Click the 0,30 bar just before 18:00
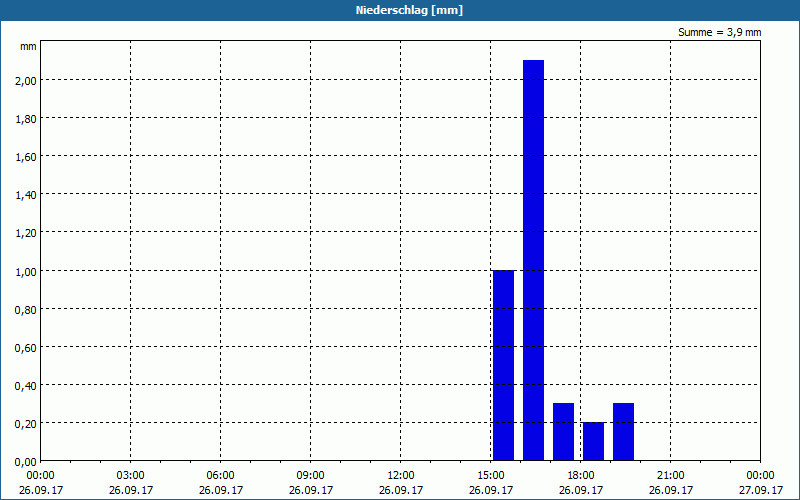Viewport: 800px width, 500px height. (563, 432)
